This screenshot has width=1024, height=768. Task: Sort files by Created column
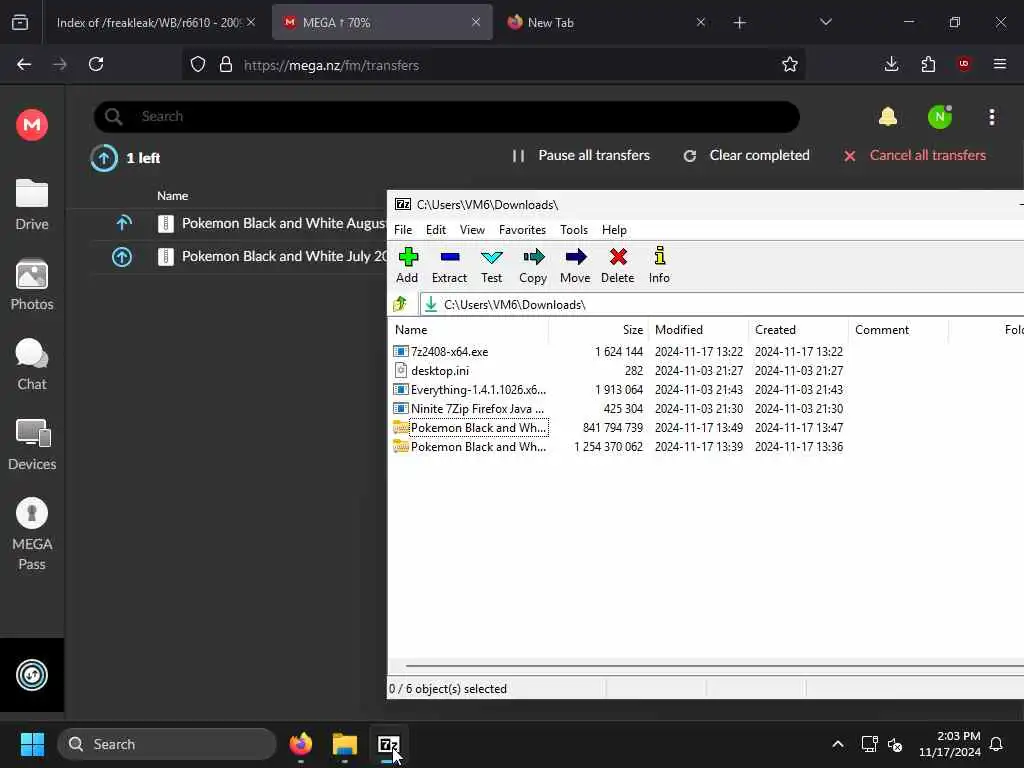pyautogui.click(x=798, y=330)
